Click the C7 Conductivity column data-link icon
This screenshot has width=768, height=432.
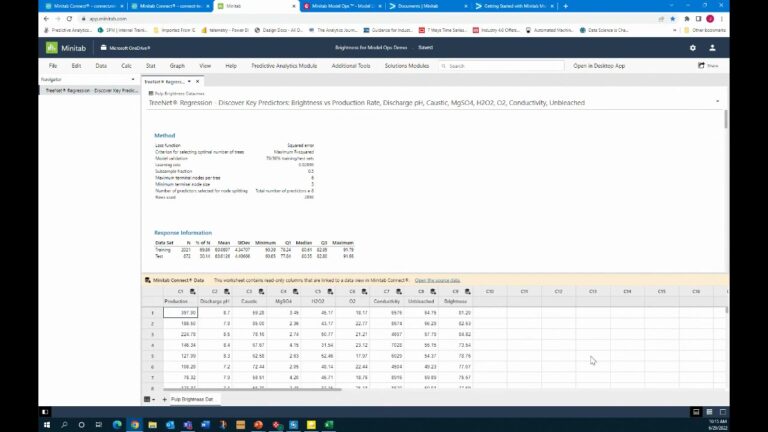pyautogui.click(x=399, y=291)
